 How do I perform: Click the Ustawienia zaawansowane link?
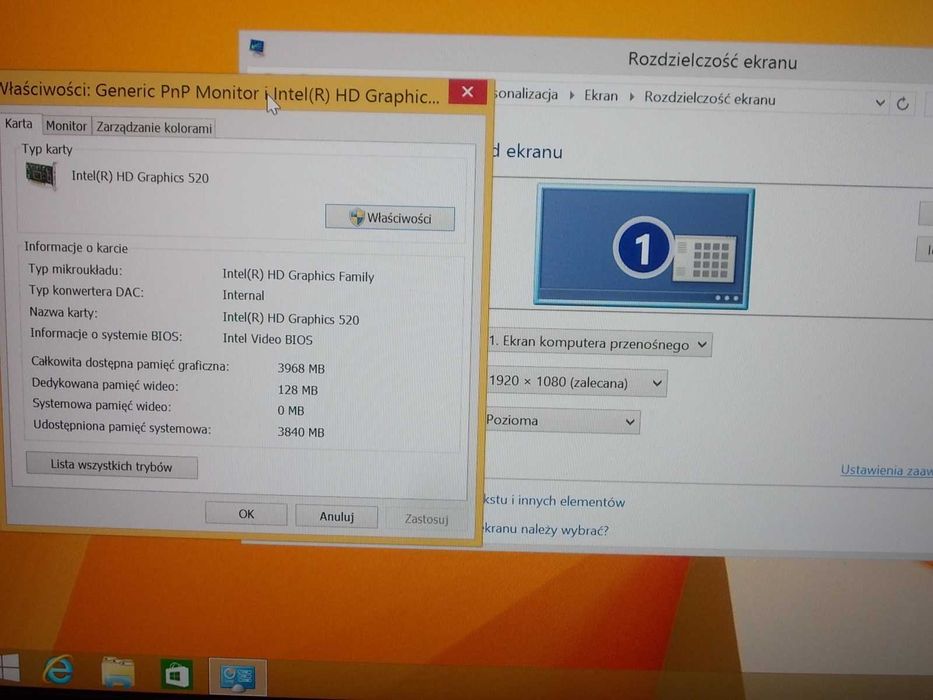tap(887, 470)
